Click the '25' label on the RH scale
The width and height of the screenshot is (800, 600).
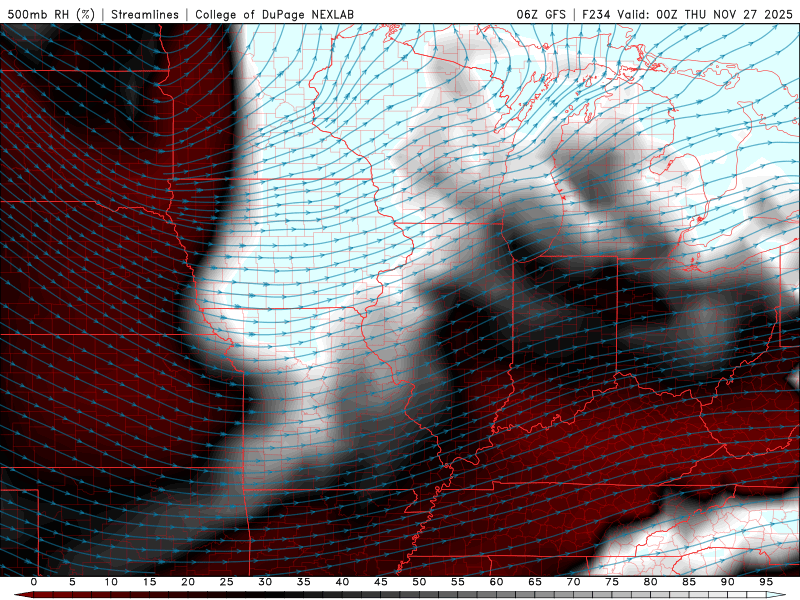[x=227, y=582]
